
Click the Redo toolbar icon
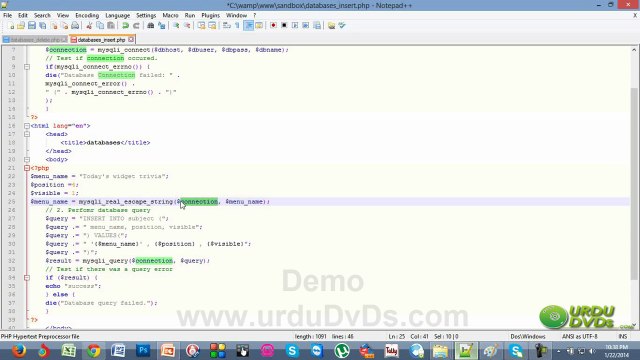136,26
